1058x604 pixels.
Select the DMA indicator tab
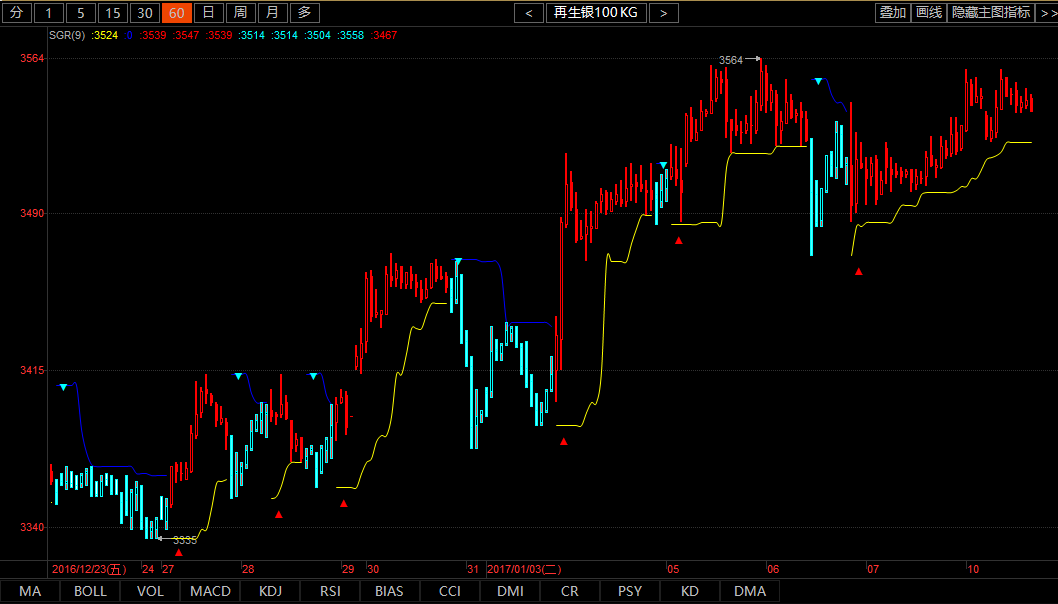(x=750, y=591)
